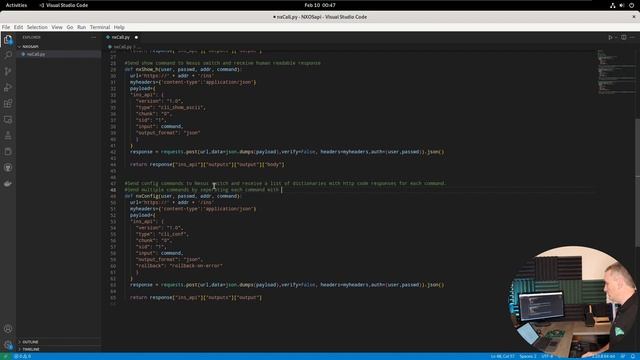Click line number 48 in the gutter

click(x=113, y=190)
